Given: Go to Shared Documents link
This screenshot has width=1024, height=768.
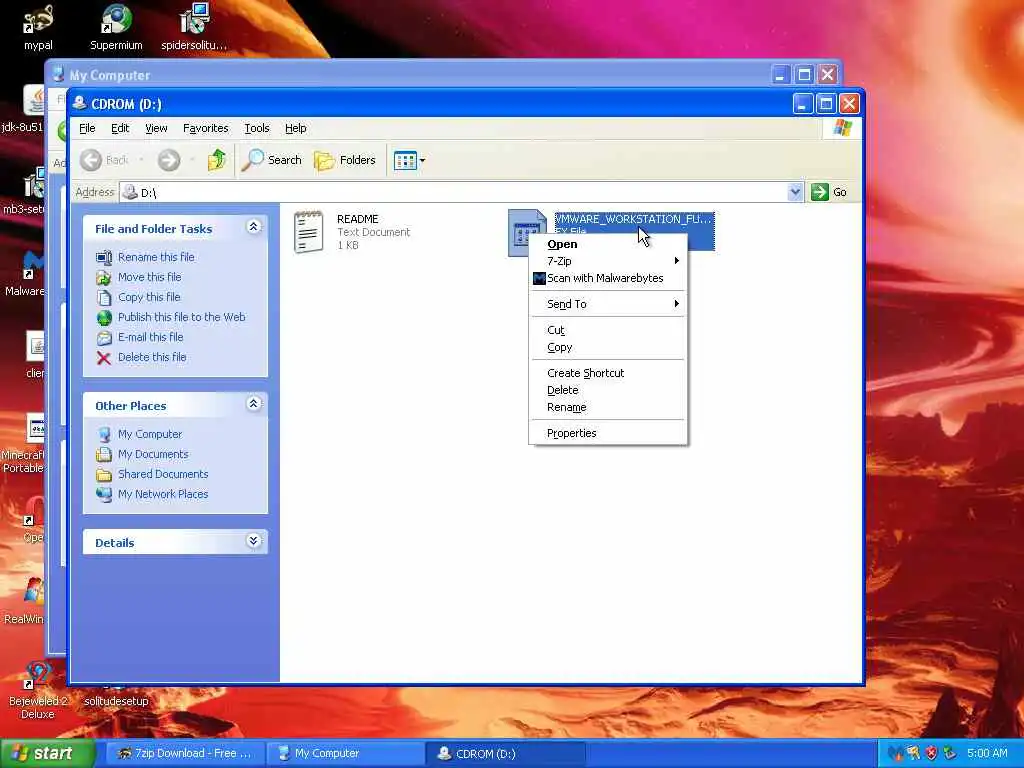Looking at the screenshot, I should coord(163,474).
